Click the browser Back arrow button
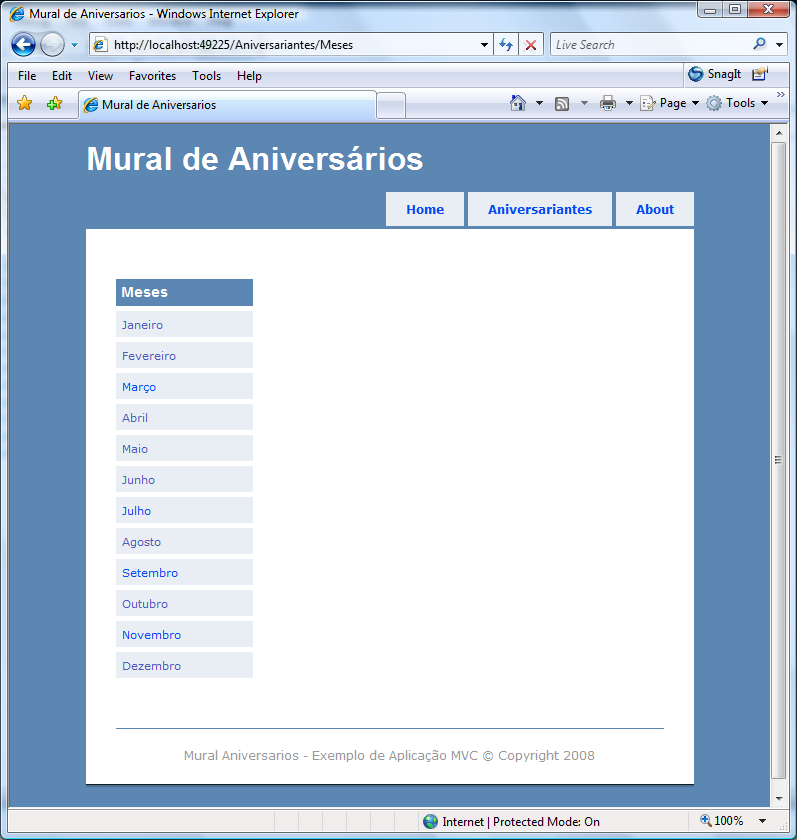The width and height of the screenshot is (797, 840). pos(23,45)
